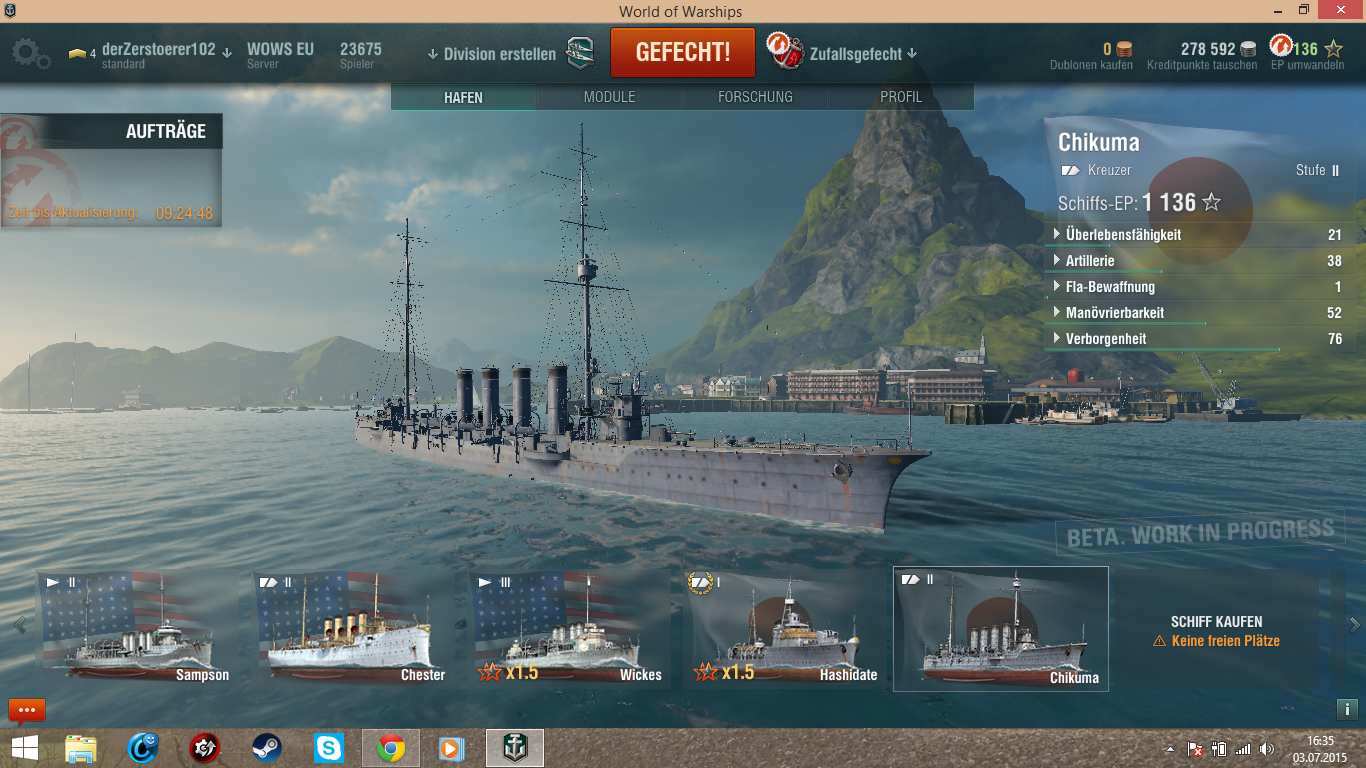This screenshot has height=768, width=1366.
Task: Open the red gear app on the taskbar
Action: (204, 748)
